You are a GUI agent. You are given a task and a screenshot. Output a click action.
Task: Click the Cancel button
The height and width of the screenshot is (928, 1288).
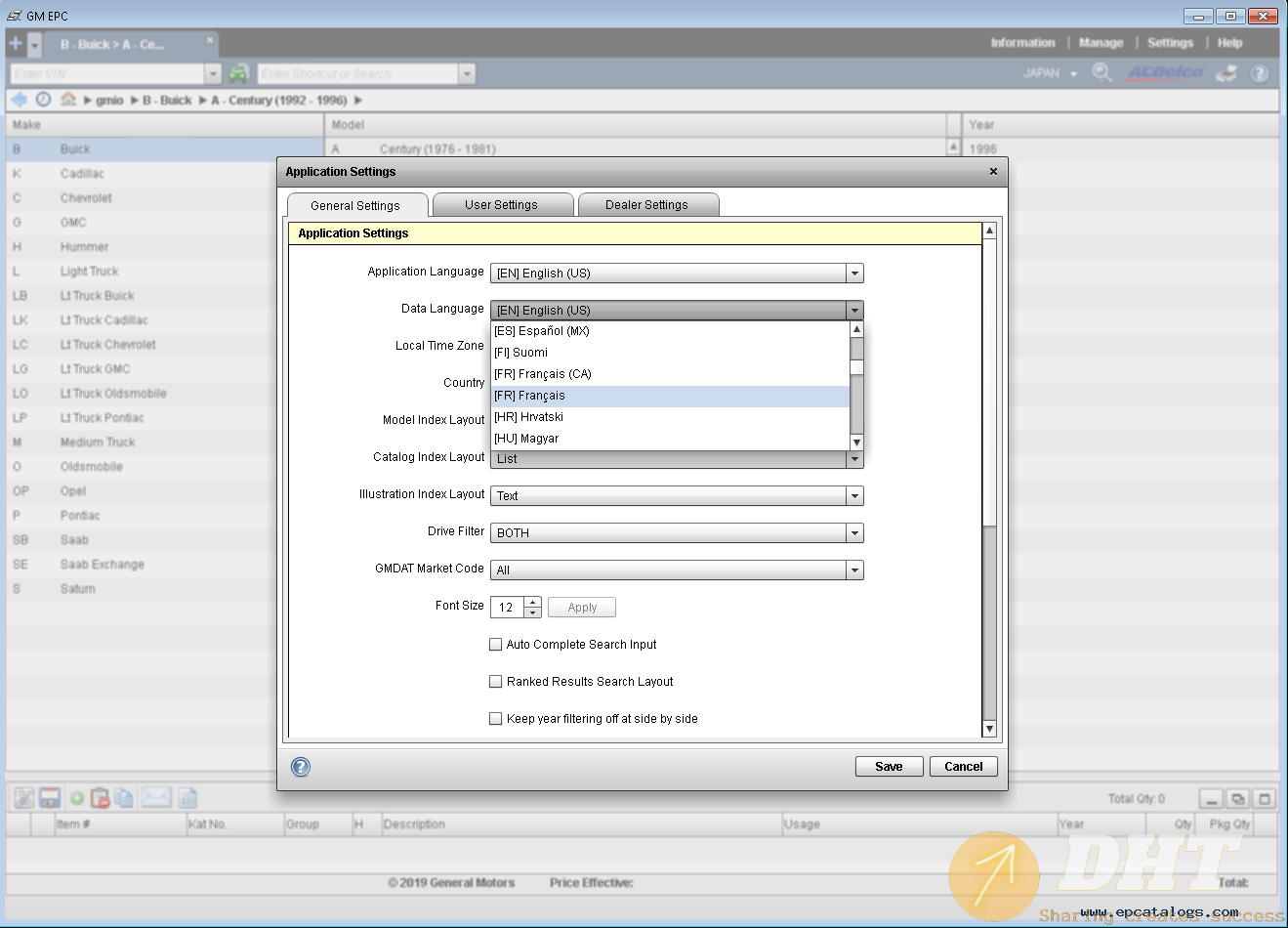click(963, 767)
